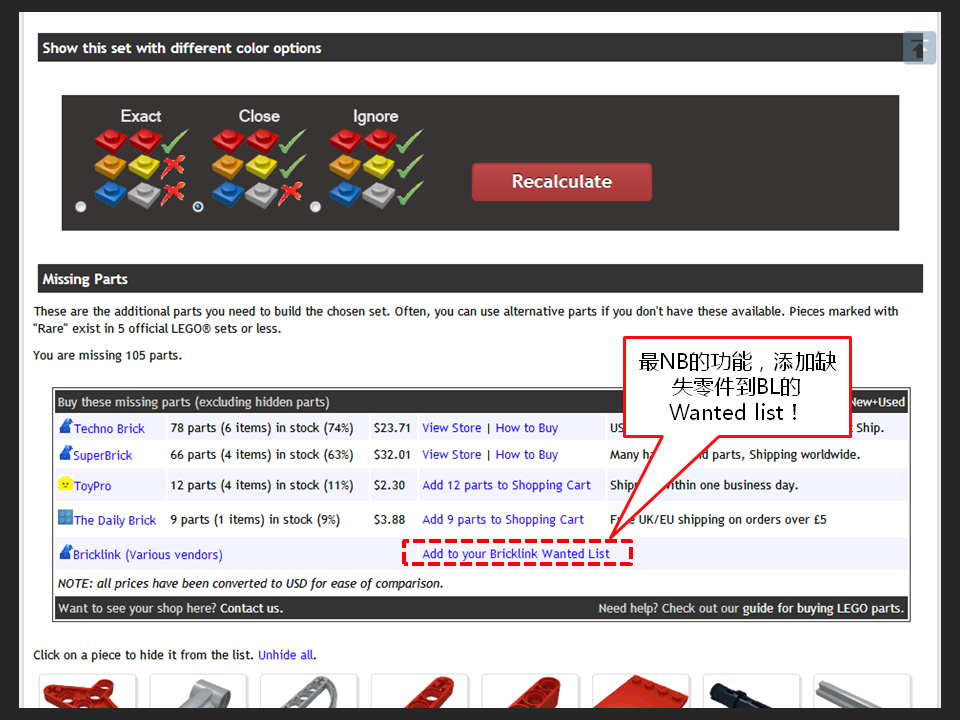The width and height of the screenshot is (960, 720).
Task: Hide the first red Technic piece thumbnail
Action: 88,692
